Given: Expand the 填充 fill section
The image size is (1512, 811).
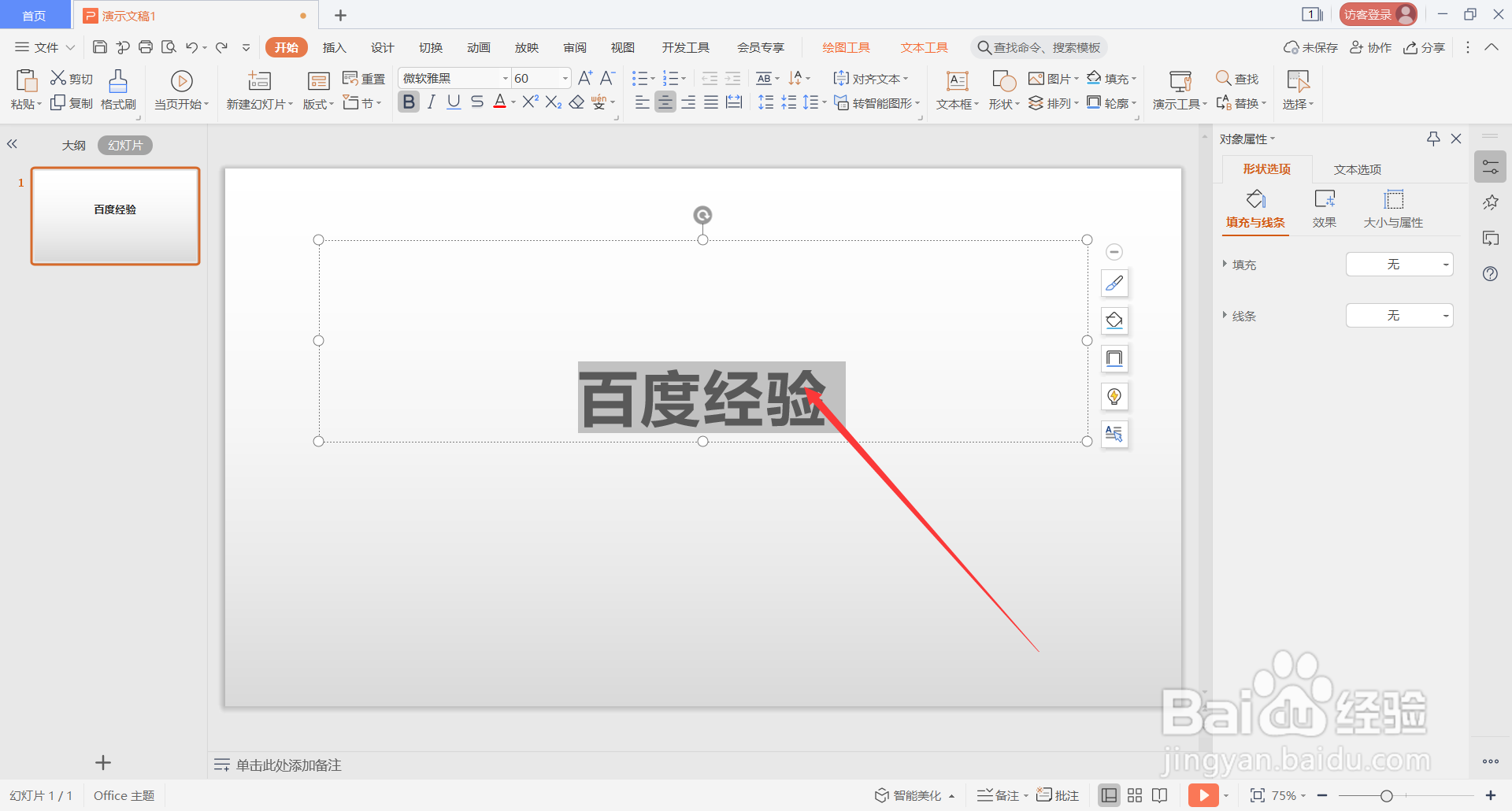Looking at the screenshot, I should click(x=1243, y=265).
